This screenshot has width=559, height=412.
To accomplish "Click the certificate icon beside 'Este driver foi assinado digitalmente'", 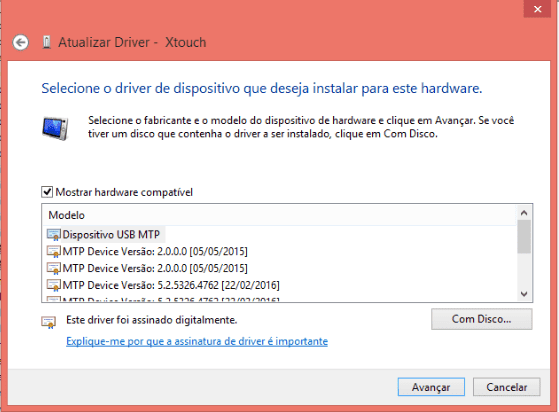I will pos(48,322).
